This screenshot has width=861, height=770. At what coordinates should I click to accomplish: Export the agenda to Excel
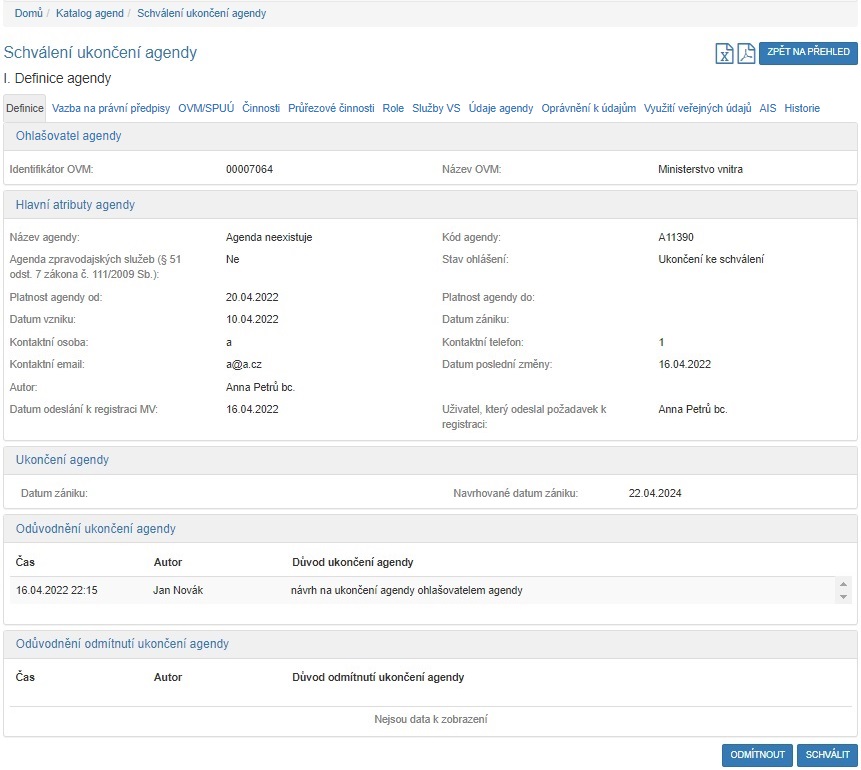click(724, 54)
